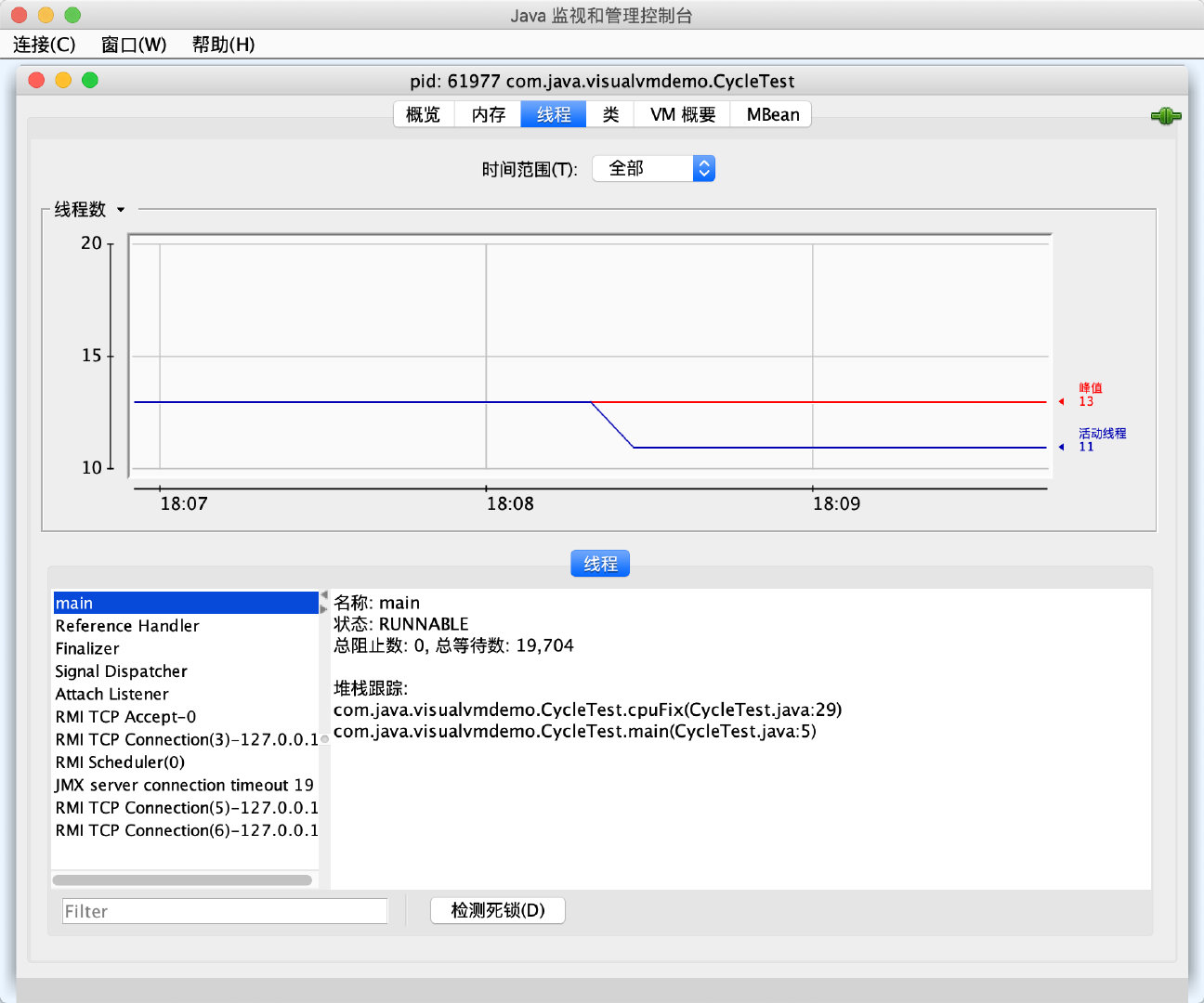The width and height of the screenshot is (1204, 1003).
Task: Click the 18:08 time axis label
Action: coord(510,503)
